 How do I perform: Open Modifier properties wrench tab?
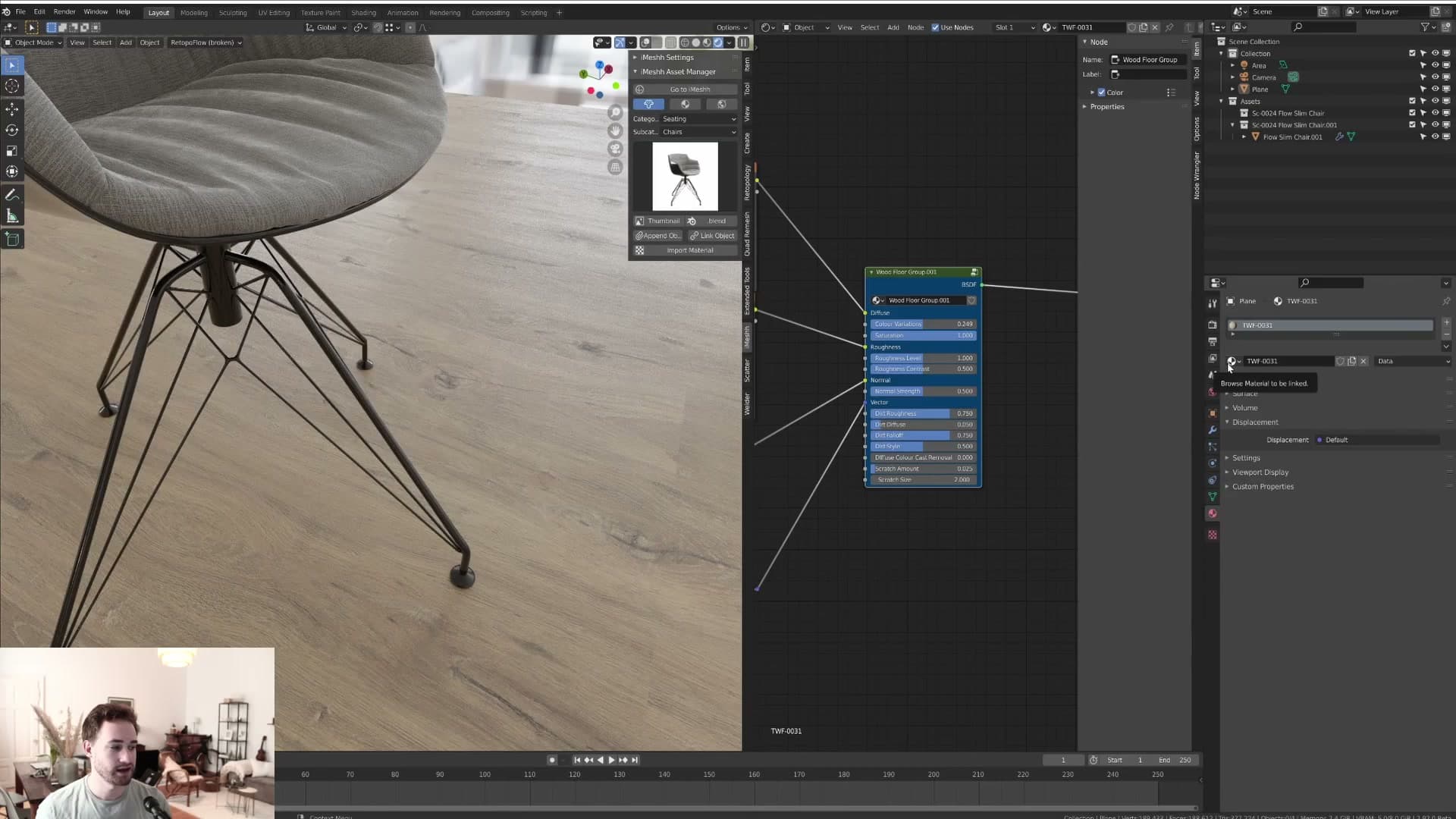point(1212,430)
